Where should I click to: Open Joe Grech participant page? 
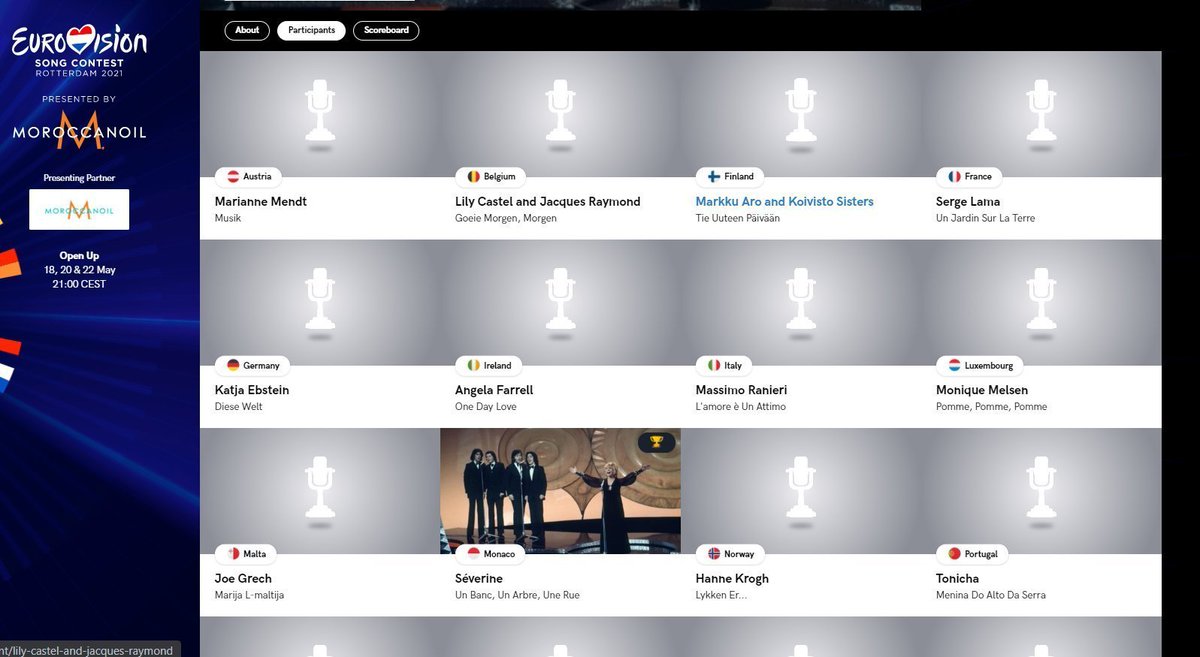[243, 579]
